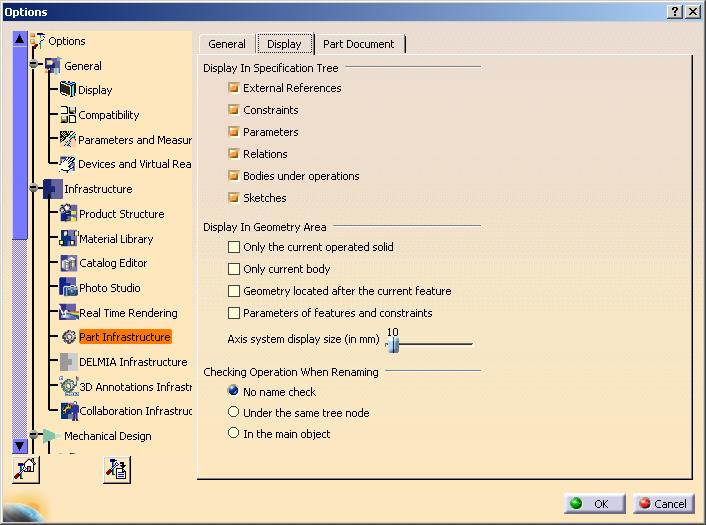Click the axis system display size slider handle

tap(393, 345)
